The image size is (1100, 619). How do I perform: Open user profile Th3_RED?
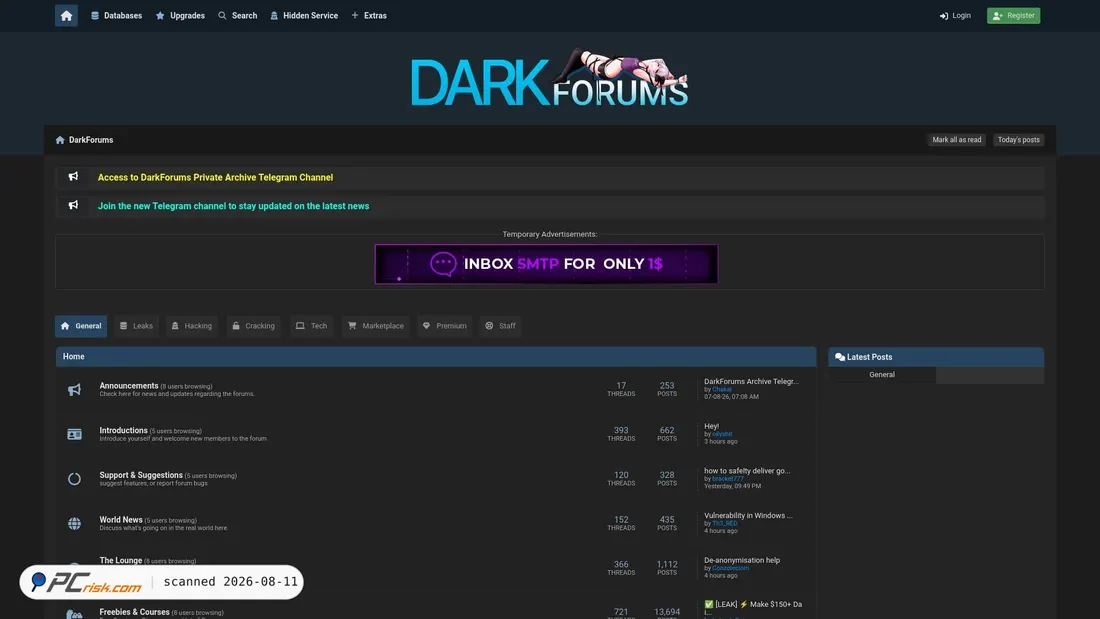(x=725, y=524)
